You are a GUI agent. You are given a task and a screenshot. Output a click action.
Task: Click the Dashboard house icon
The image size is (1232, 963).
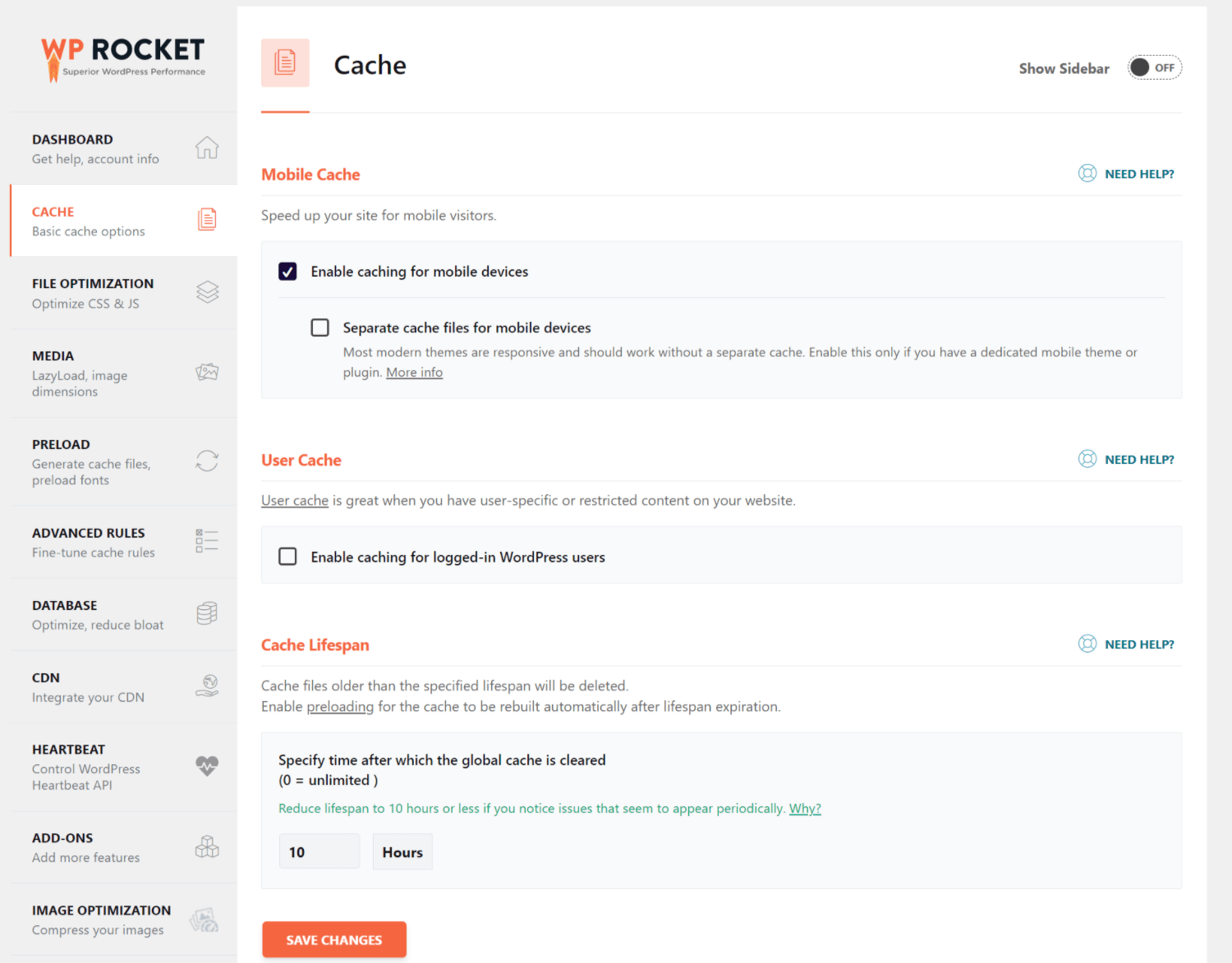[207, 148]
